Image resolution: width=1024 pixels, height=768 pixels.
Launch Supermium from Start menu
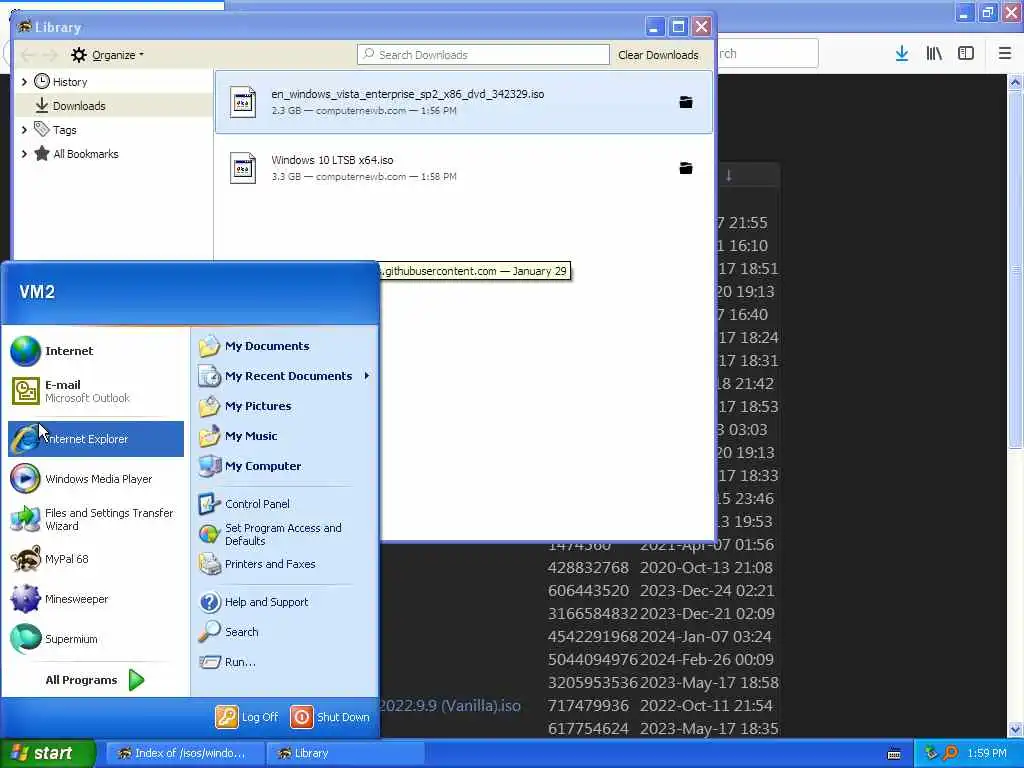[95, 639]
